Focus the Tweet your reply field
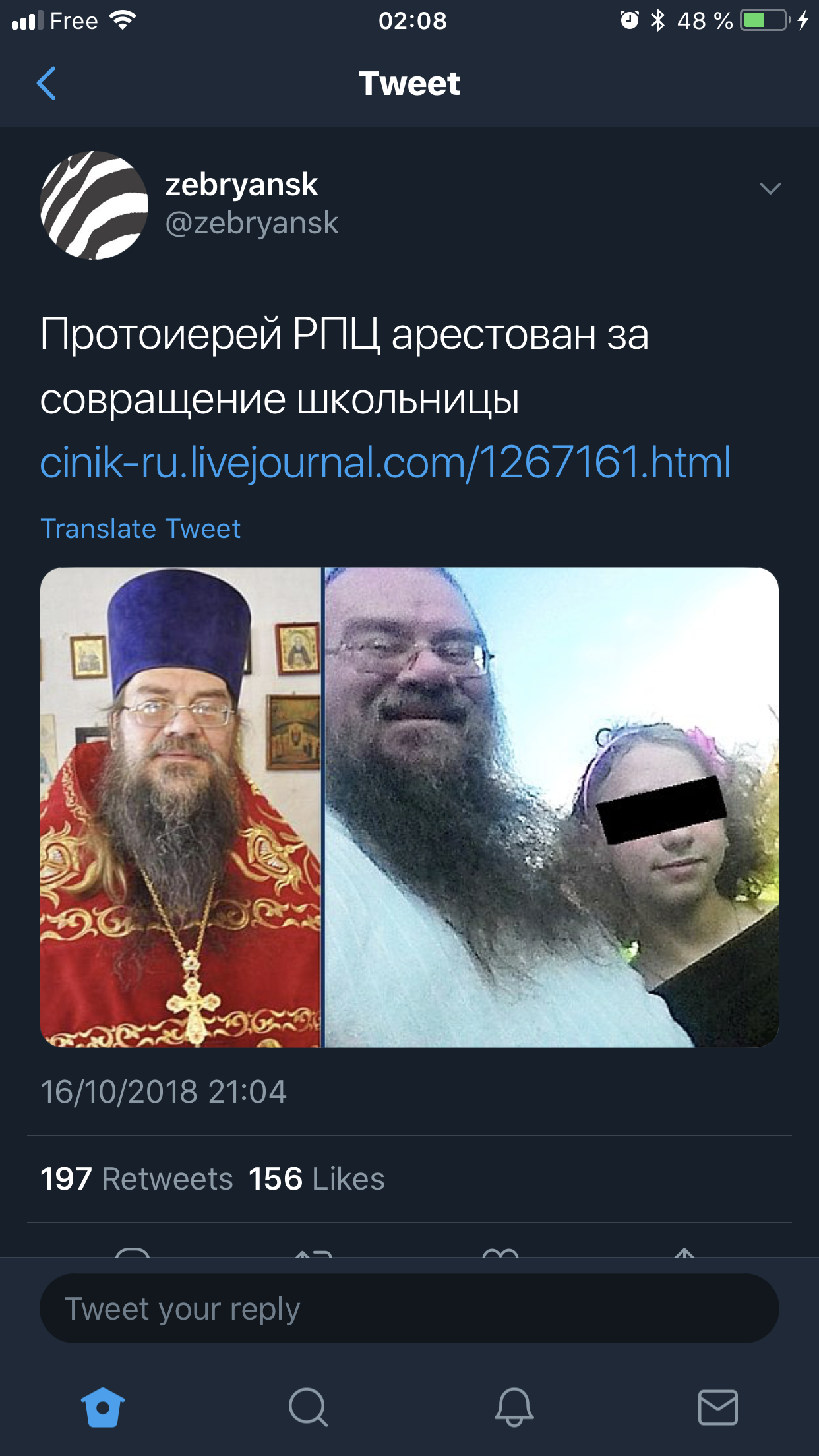 (409, 1308)
